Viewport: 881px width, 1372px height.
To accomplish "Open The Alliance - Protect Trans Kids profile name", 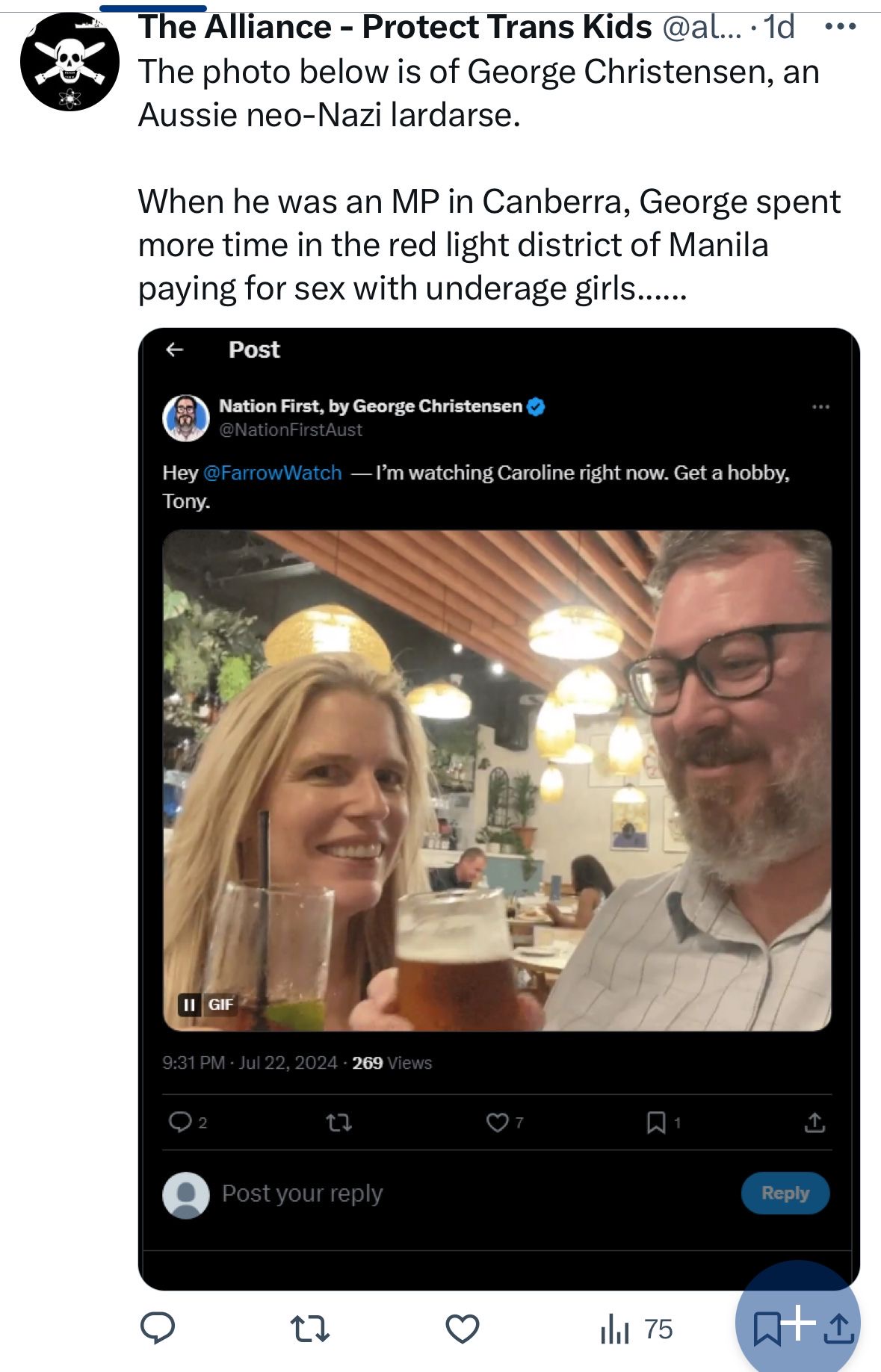I will pos(395,27).
